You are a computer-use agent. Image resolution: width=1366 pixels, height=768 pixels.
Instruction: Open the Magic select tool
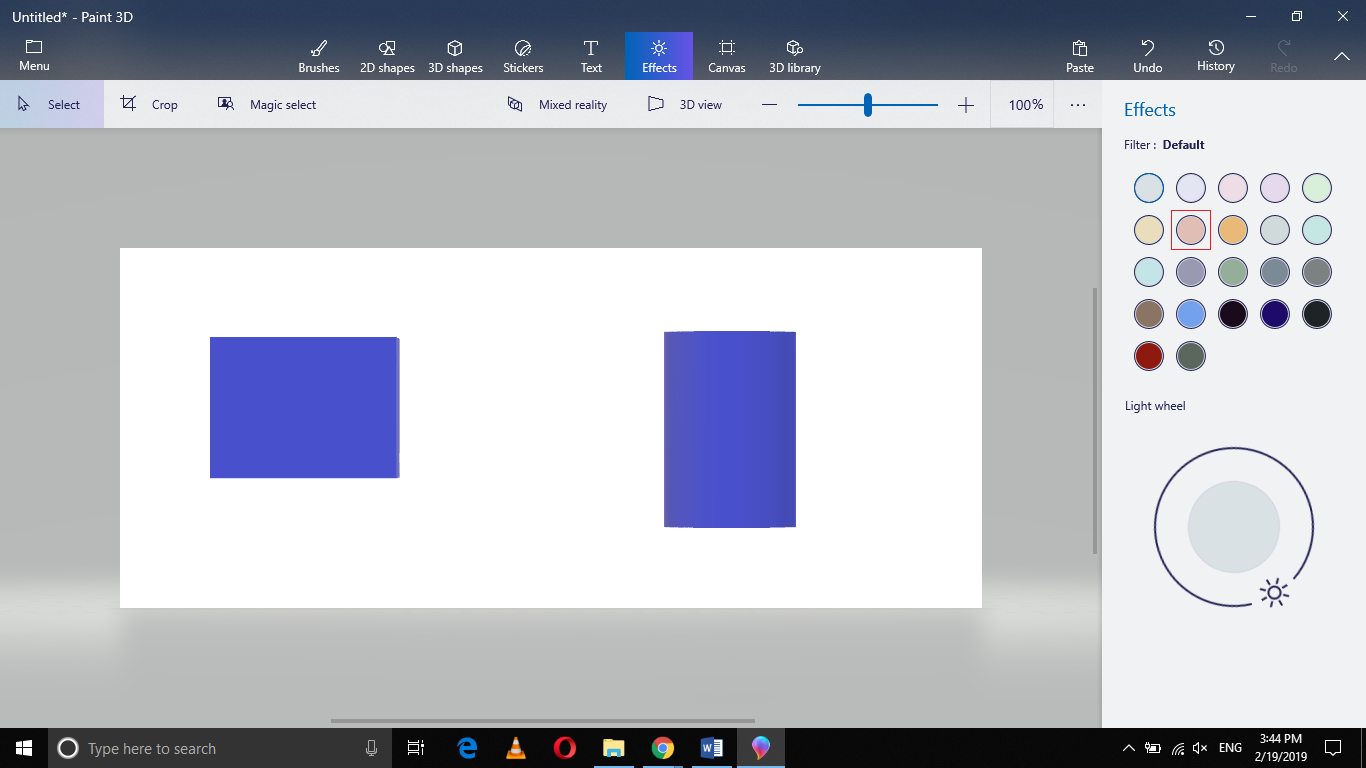point(267,104)
